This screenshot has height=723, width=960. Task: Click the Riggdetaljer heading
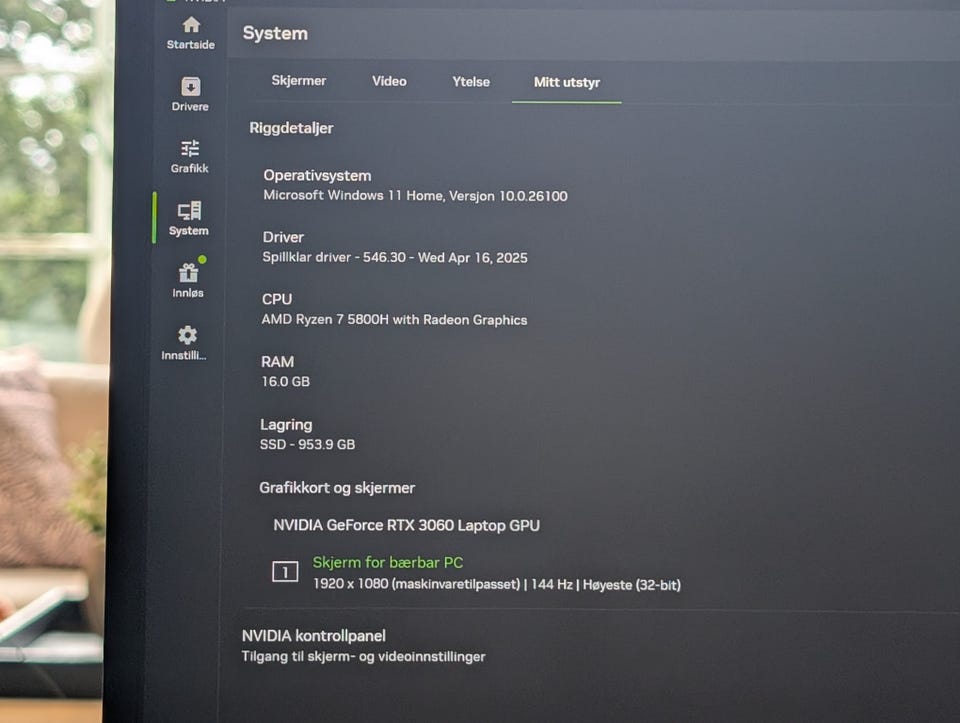291,128
